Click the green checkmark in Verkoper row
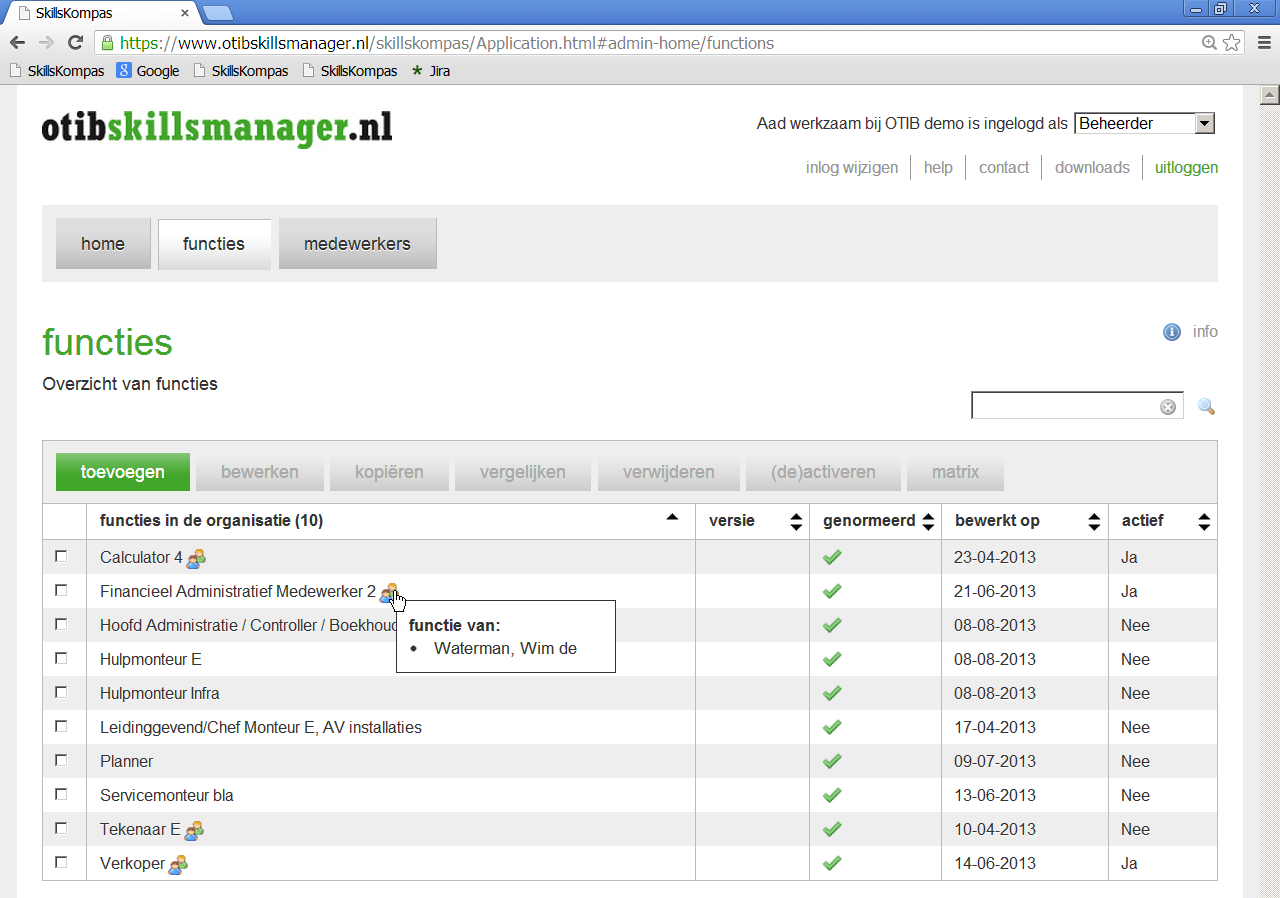The height and width of the screenshot is (898, 1280). pos(831,863)
